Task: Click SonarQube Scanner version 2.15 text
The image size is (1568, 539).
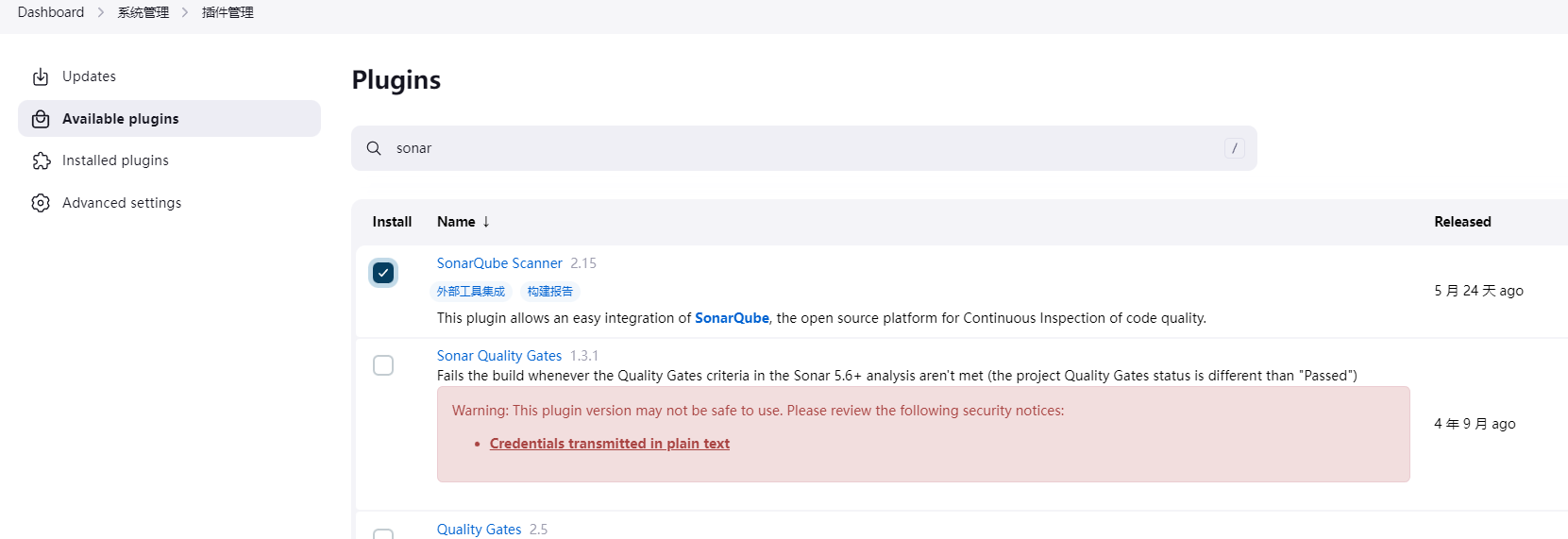Action: [x=583, y=263]
